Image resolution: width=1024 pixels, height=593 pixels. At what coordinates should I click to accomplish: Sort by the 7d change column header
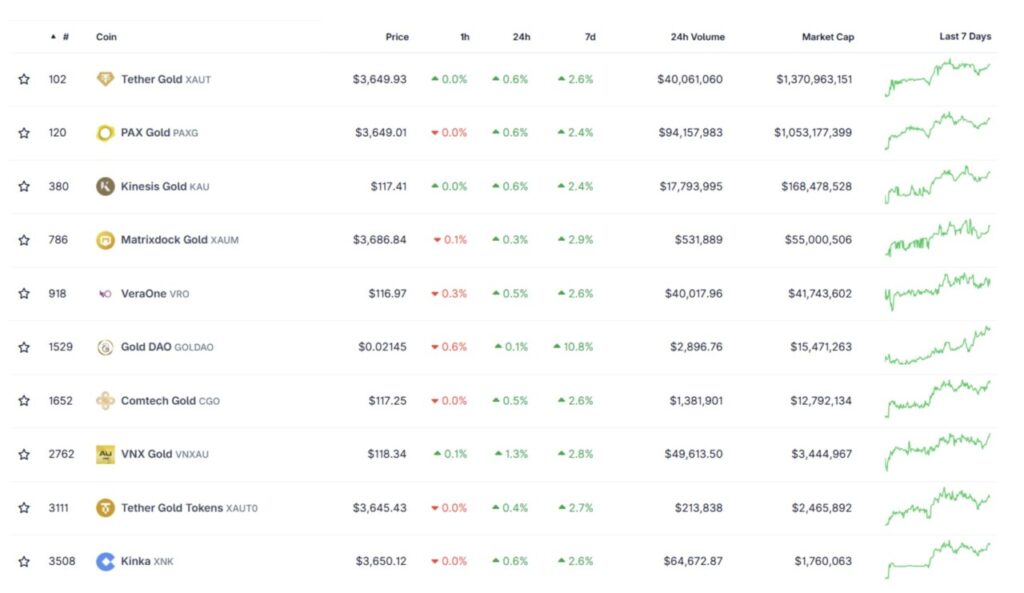pyautogui.click(x=590, y=37)
